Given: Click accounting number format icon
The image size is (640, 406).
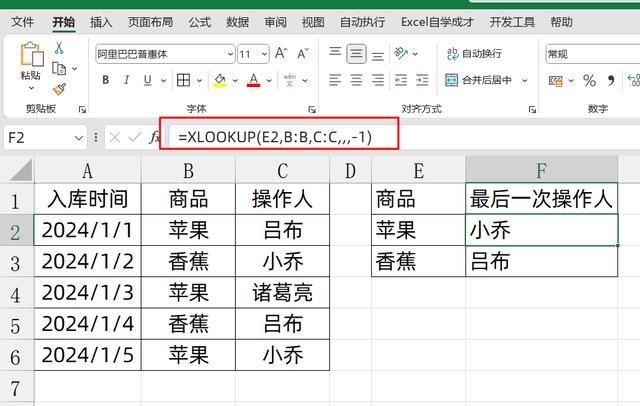Looking at the screenshot, I should 556,80.
